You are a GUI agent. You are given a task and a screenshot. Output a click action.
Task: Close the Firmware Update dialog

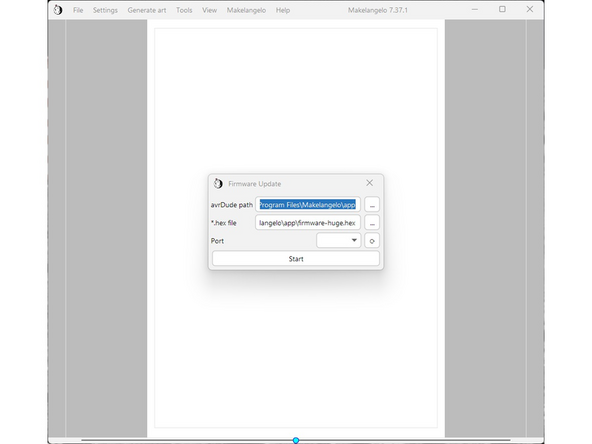tap(369, 183)
